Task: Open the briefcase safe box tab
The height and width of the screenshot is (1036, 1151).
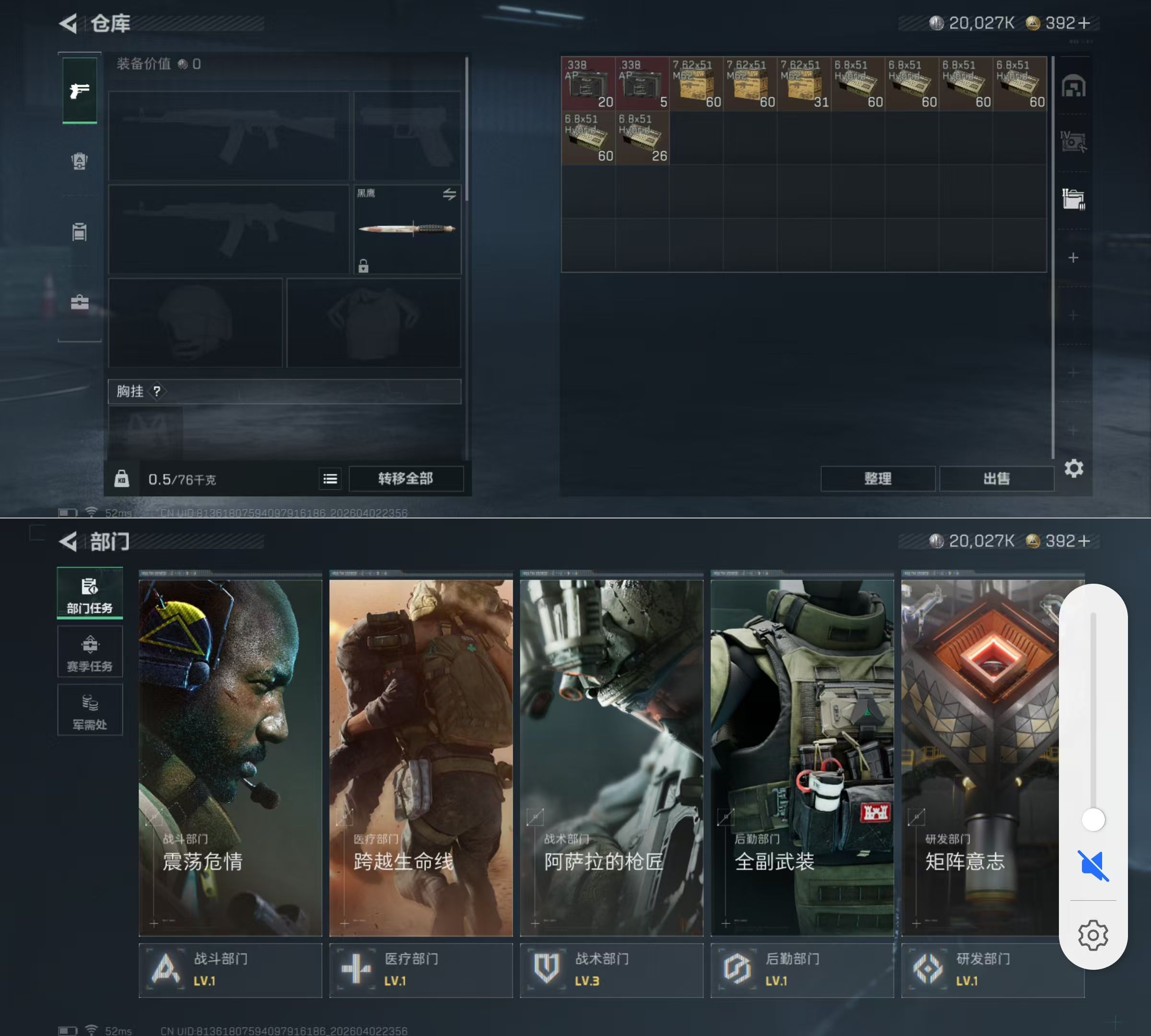Action: coord(79,302)
